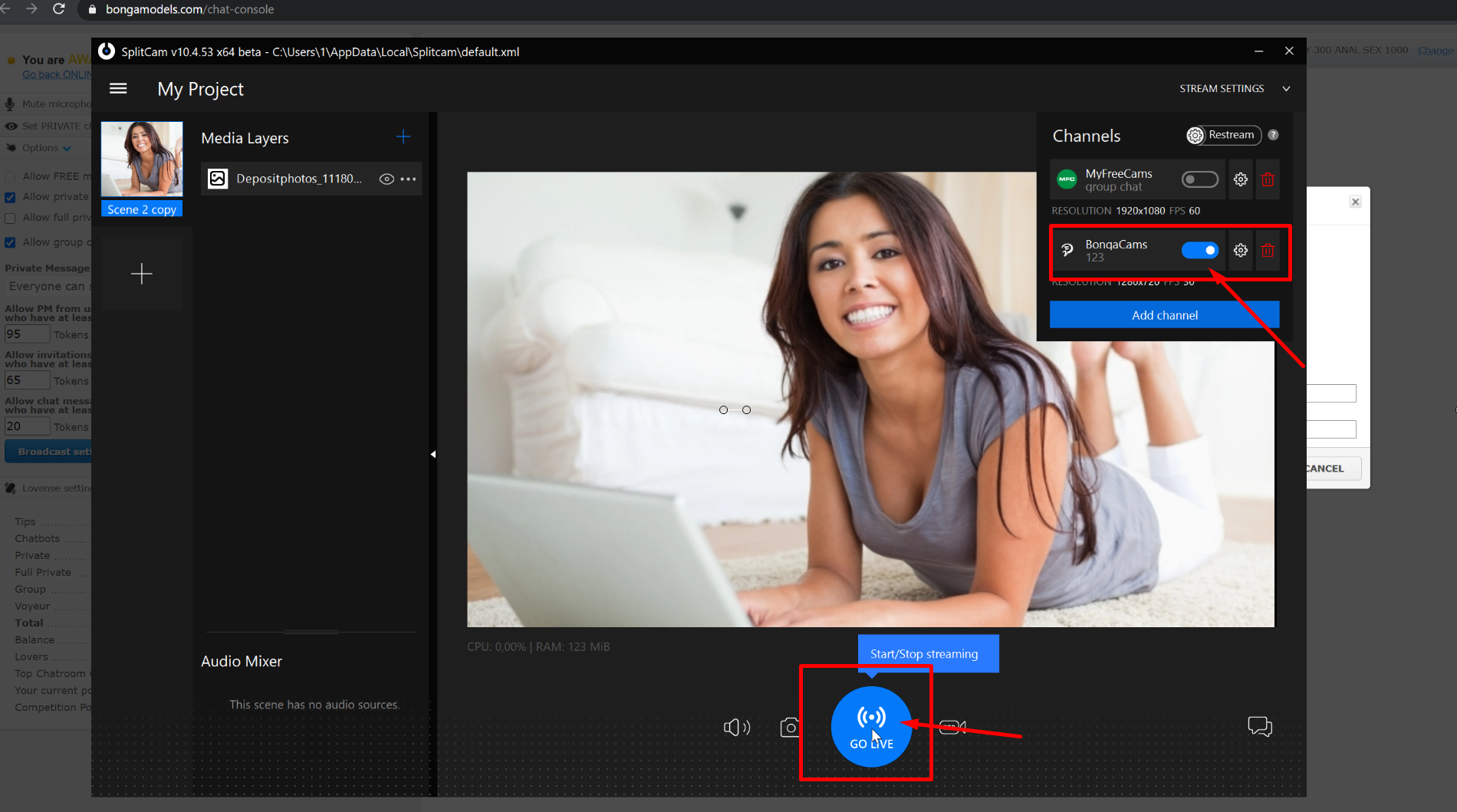
Task: Start video recording with the camcorder icon
Action: [x=952, y=727]
